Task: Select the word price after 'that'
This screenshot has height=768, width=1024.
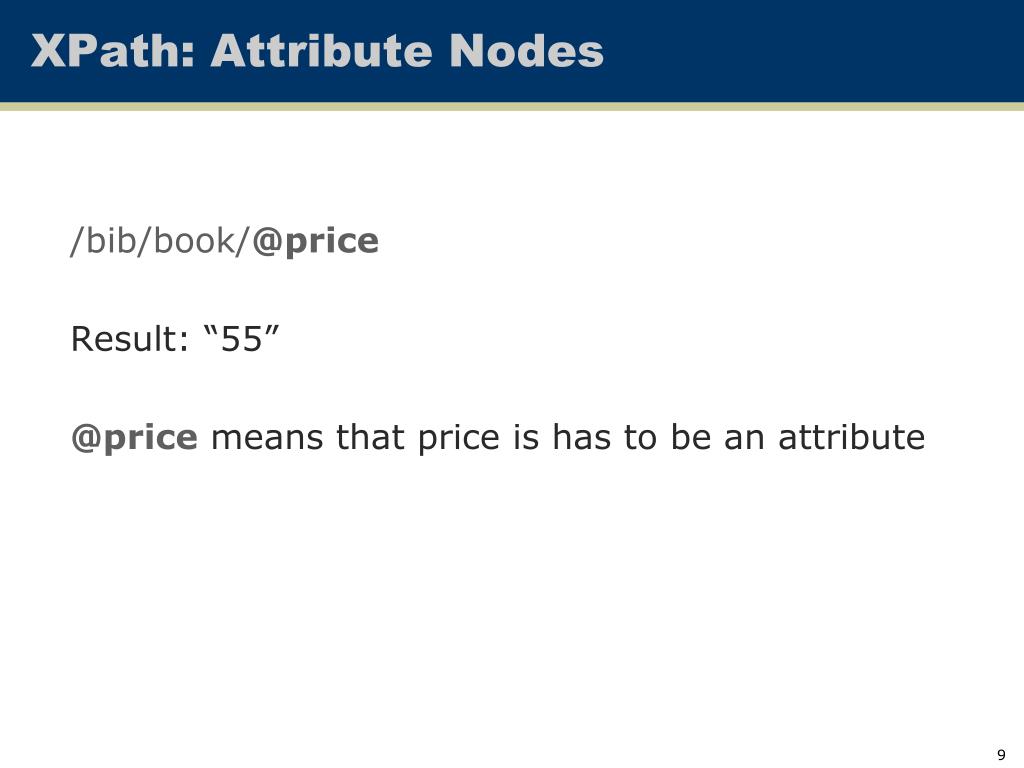Action: pyautogui.click(x=459, y=439)
